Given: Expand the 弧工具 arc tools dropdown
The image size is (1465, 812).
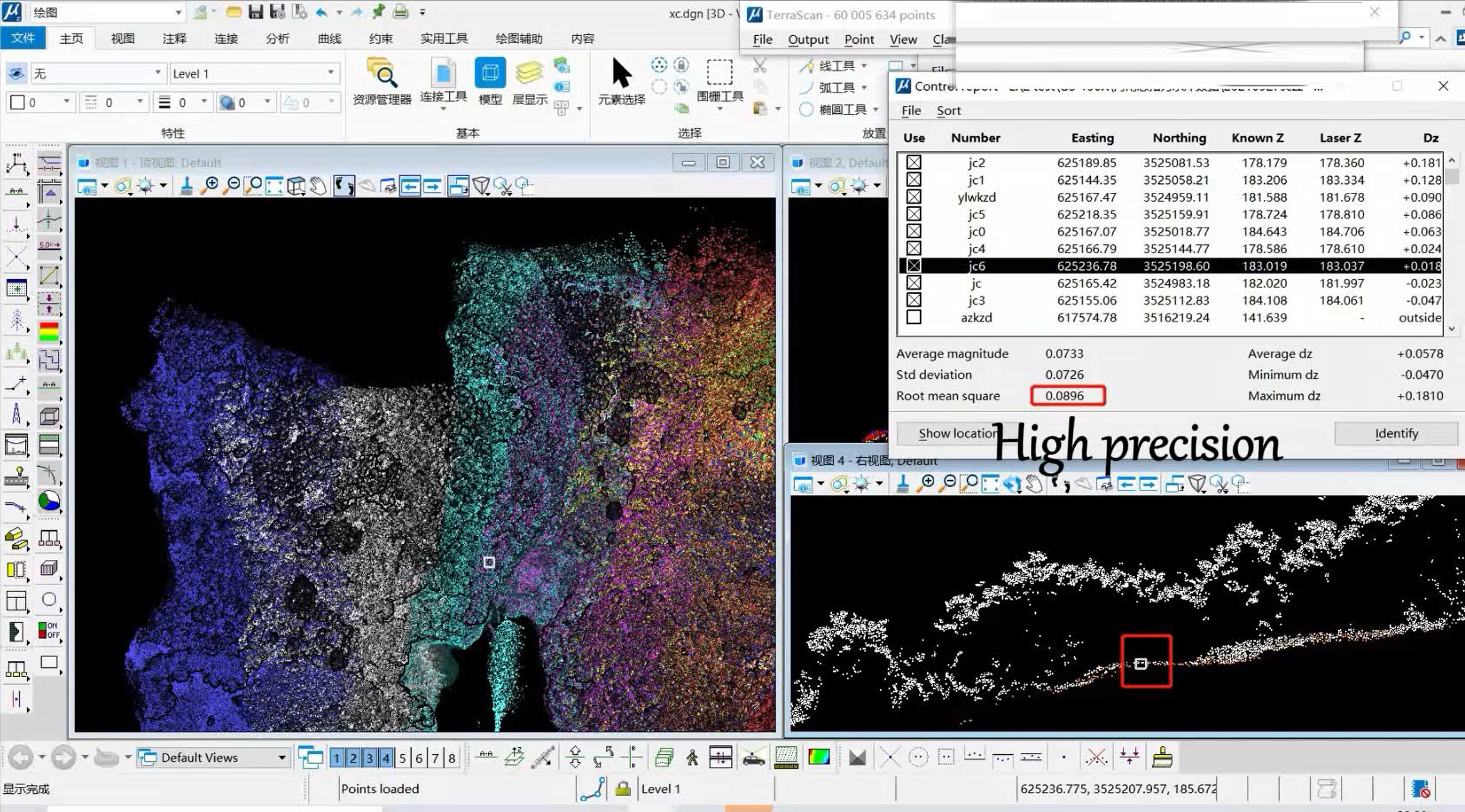Looking at the screenshot, I should pos(864,87).
